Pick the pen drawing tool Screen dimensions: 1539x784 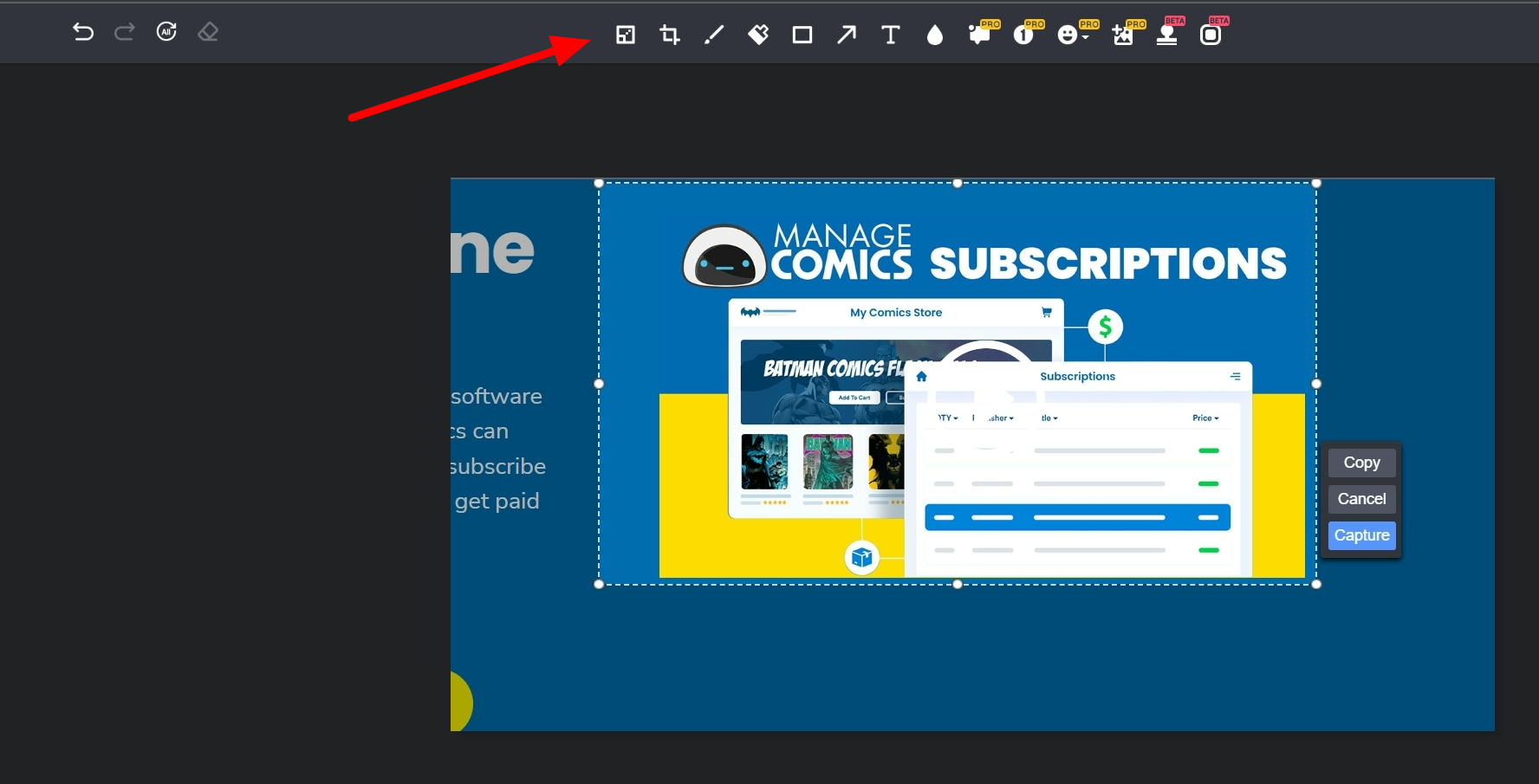714,35
